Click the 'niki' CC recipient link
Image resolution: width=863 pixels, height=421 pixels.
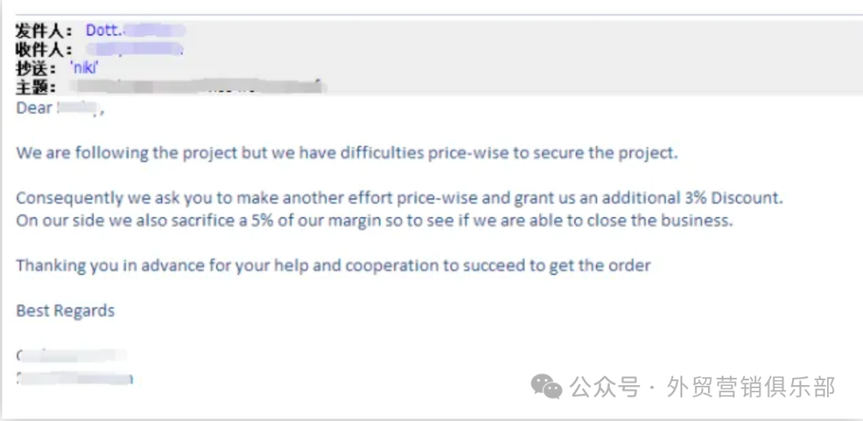click(x=85, y=68)
